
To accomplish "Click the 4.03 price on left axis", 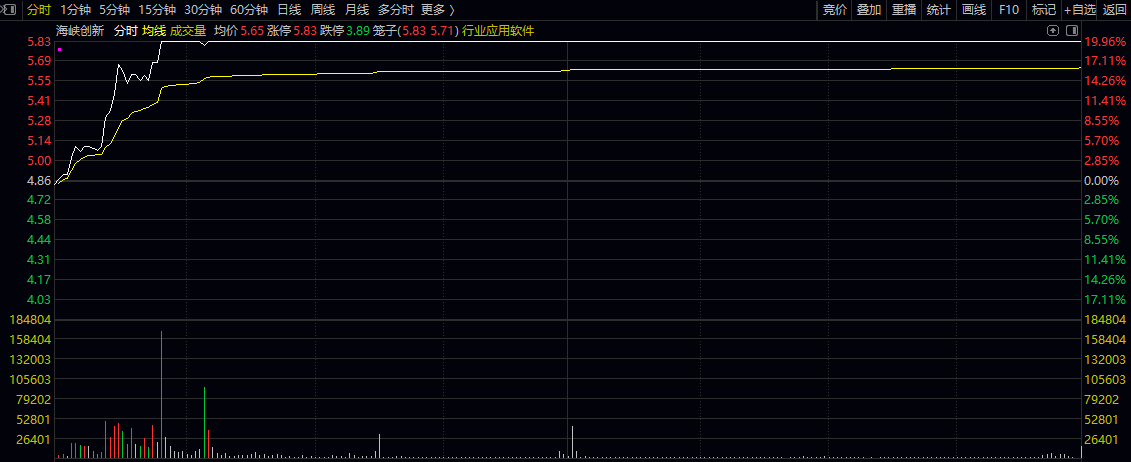I will pyautogui.click(x=39, y=299).
